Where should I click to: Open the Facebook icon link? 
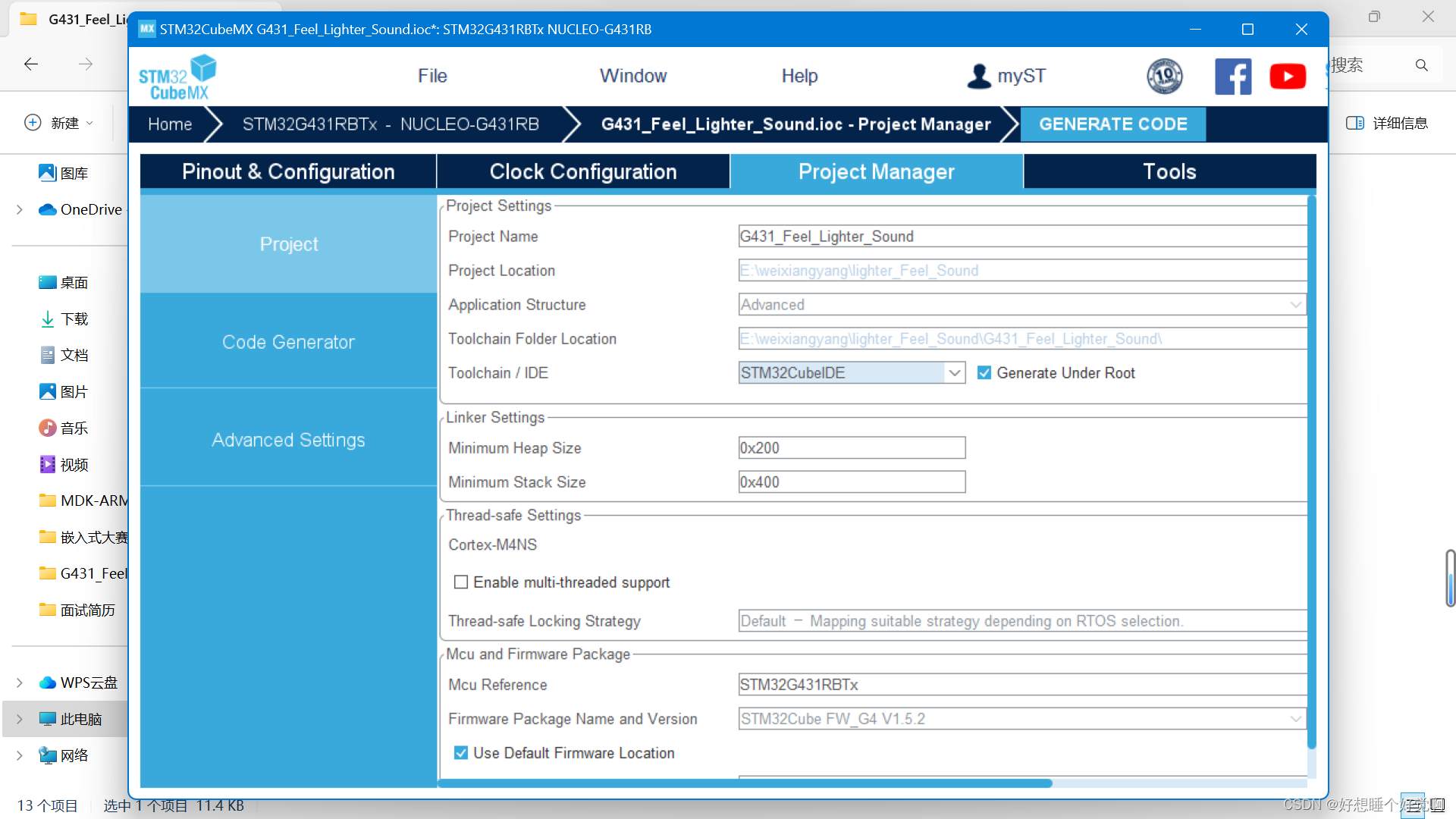[x=1233, y=76]
